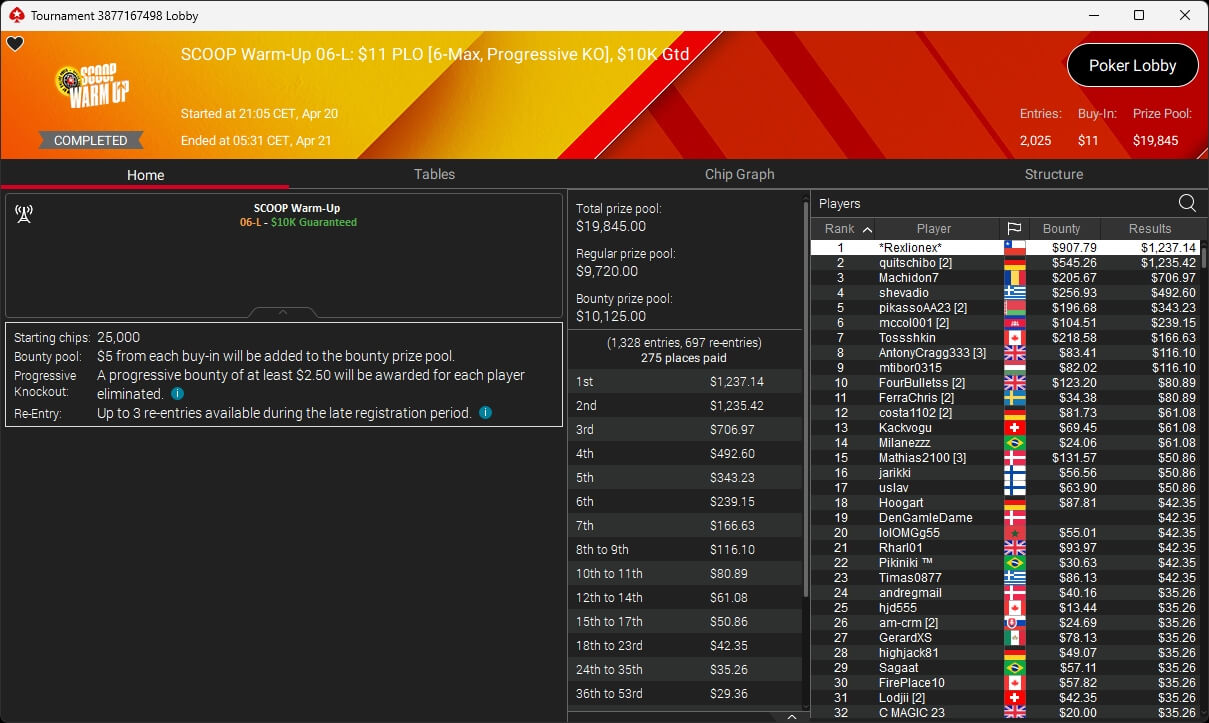The image size is (1209, 723).
Task: Open the Chip Graph tab
Action: [x=740, y=174]
